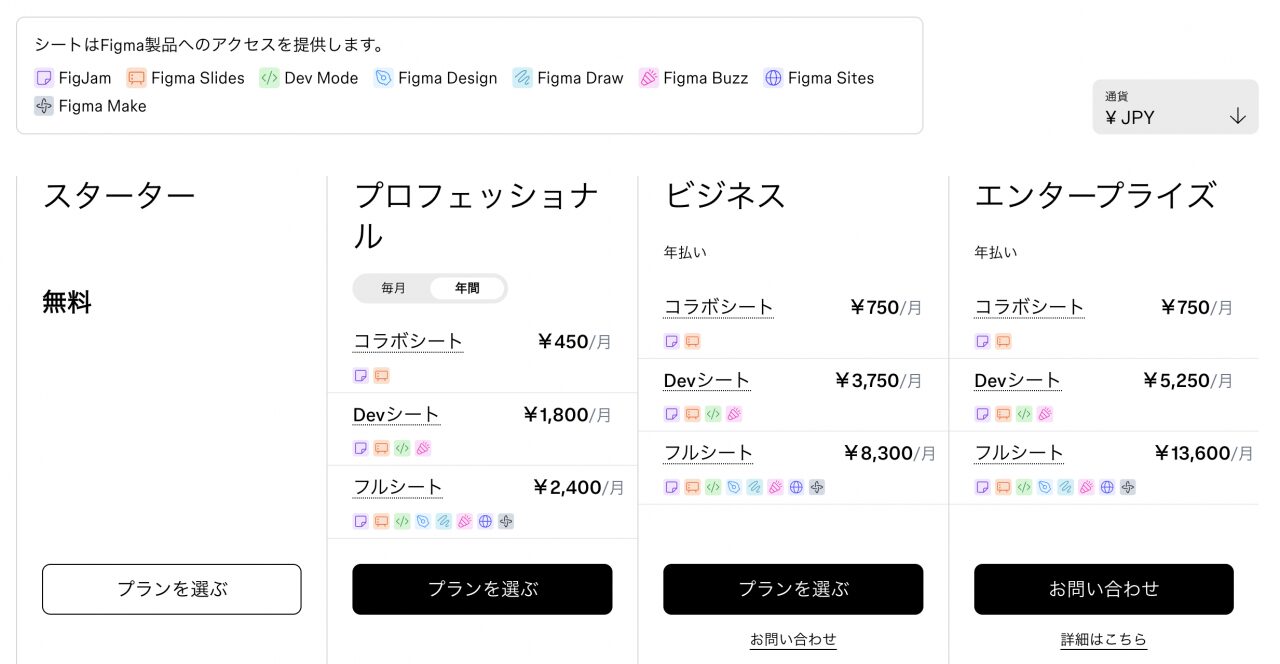Click the Dev Mode icon in the legend
The height and width of the screenshot is (664, 1280).
269,78
